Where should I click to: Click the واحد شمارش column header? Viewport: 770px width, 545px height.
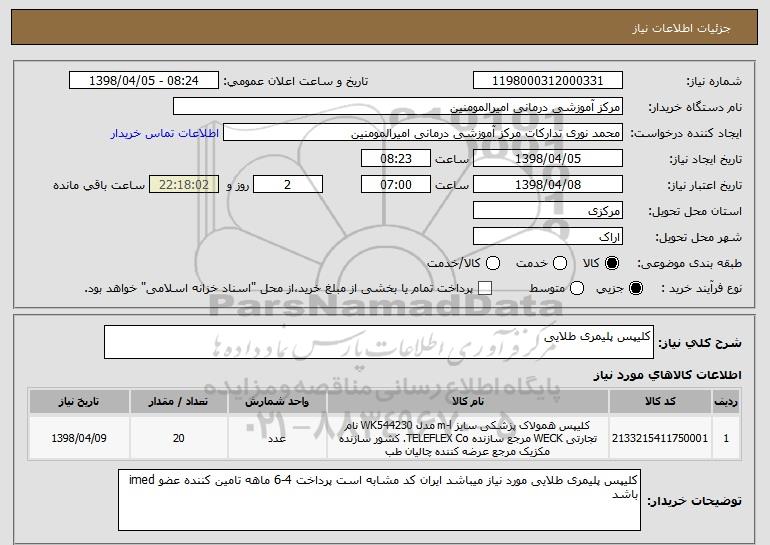[277, 402]
